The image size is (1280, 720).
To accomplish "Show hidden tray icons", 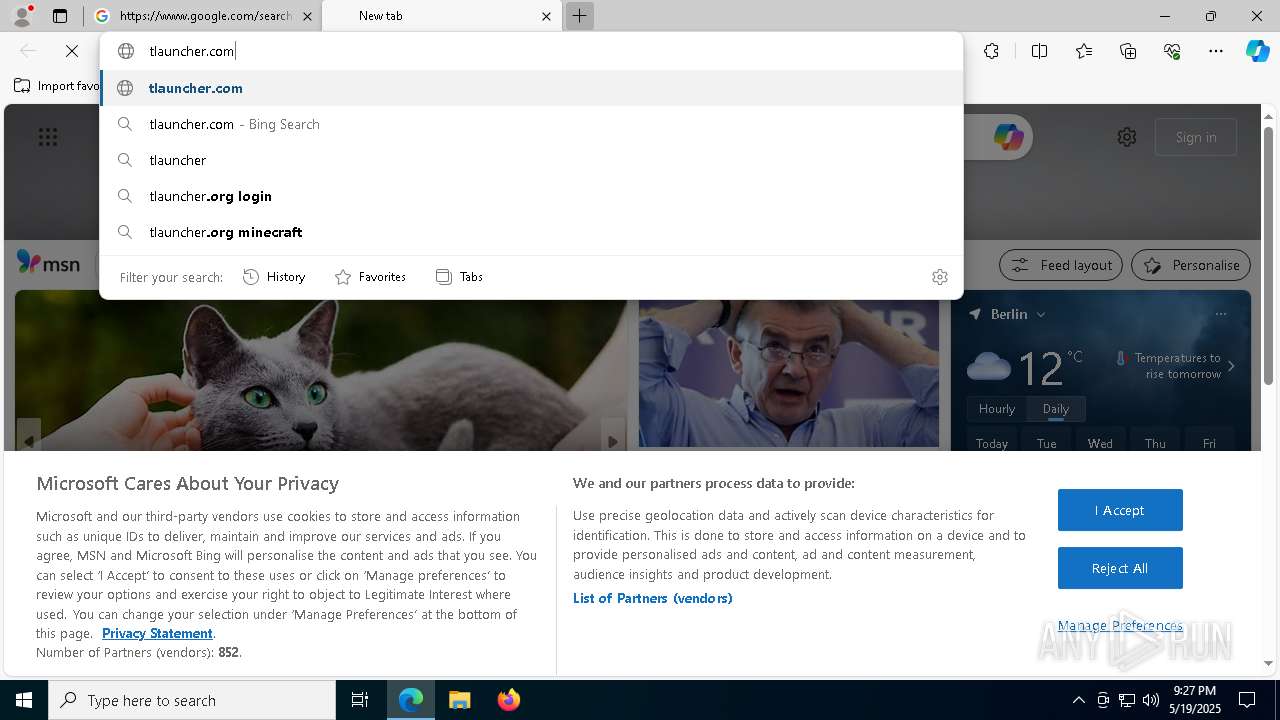I will 1079,700.
